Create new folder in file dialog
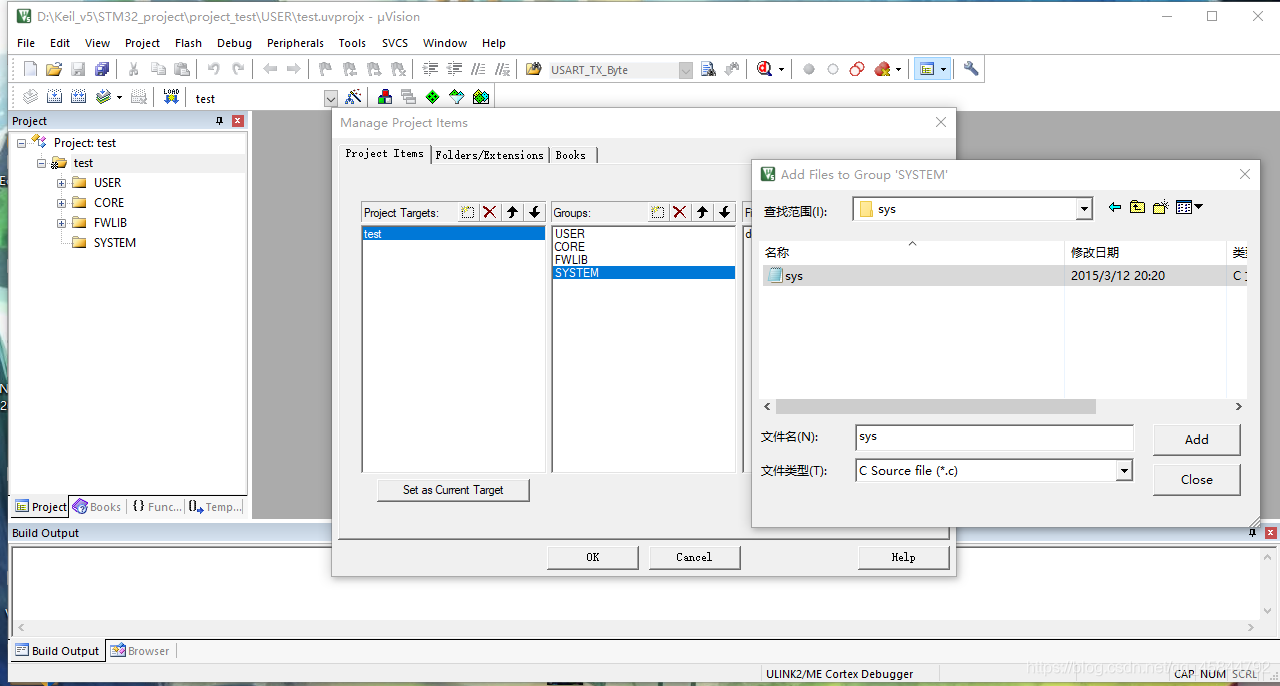1280x686 pixels. click(1161, 208)
